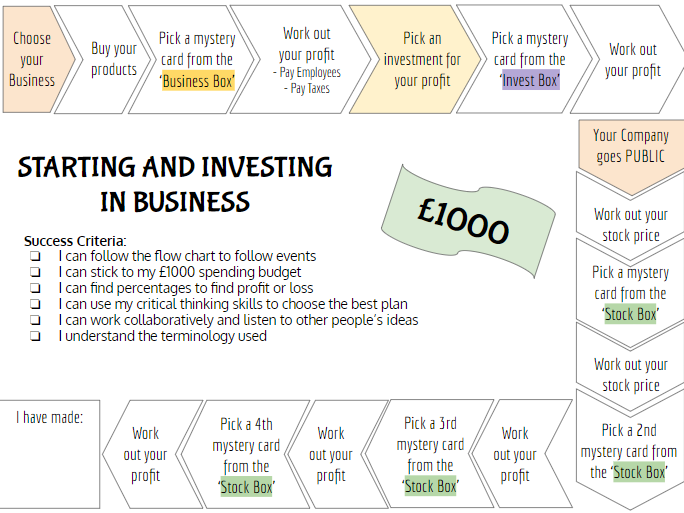This screenshot has height=513, width=684.
Task: Click inside the 'I have made:' box
Action: (50, 454)
